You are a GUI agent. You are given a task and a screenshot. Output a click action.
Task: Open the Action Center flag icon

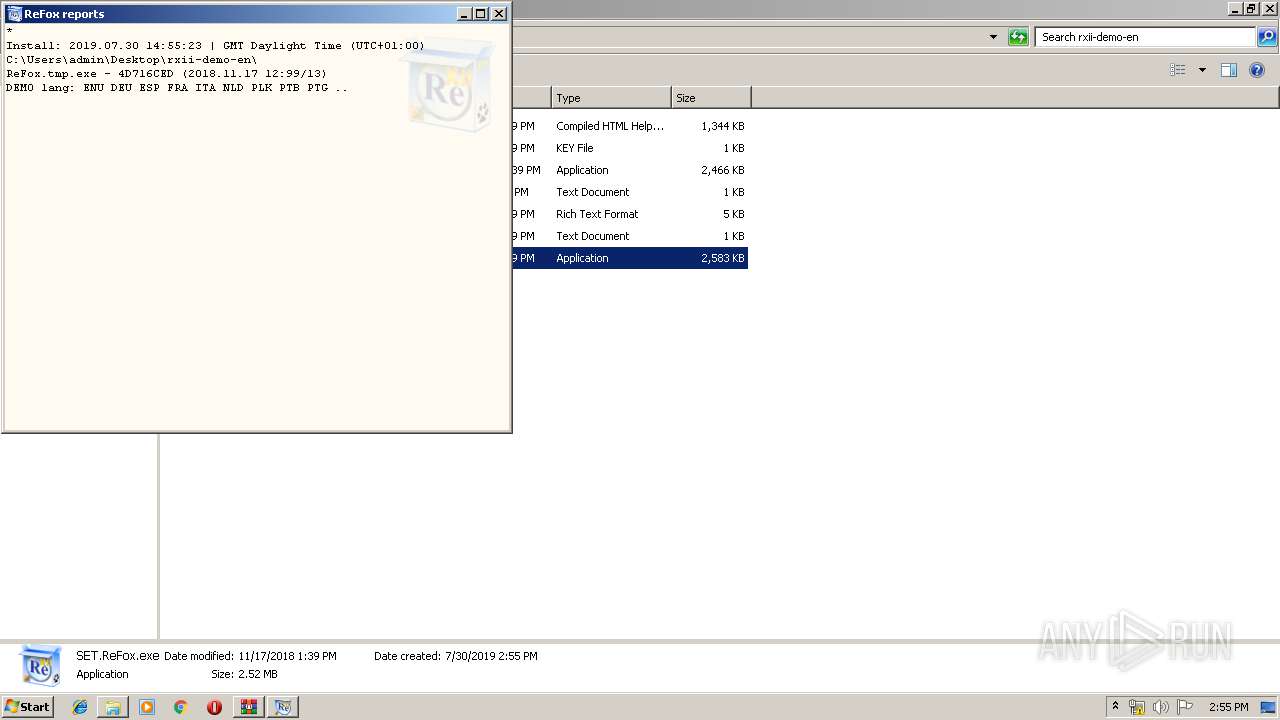coord(1185,707)
